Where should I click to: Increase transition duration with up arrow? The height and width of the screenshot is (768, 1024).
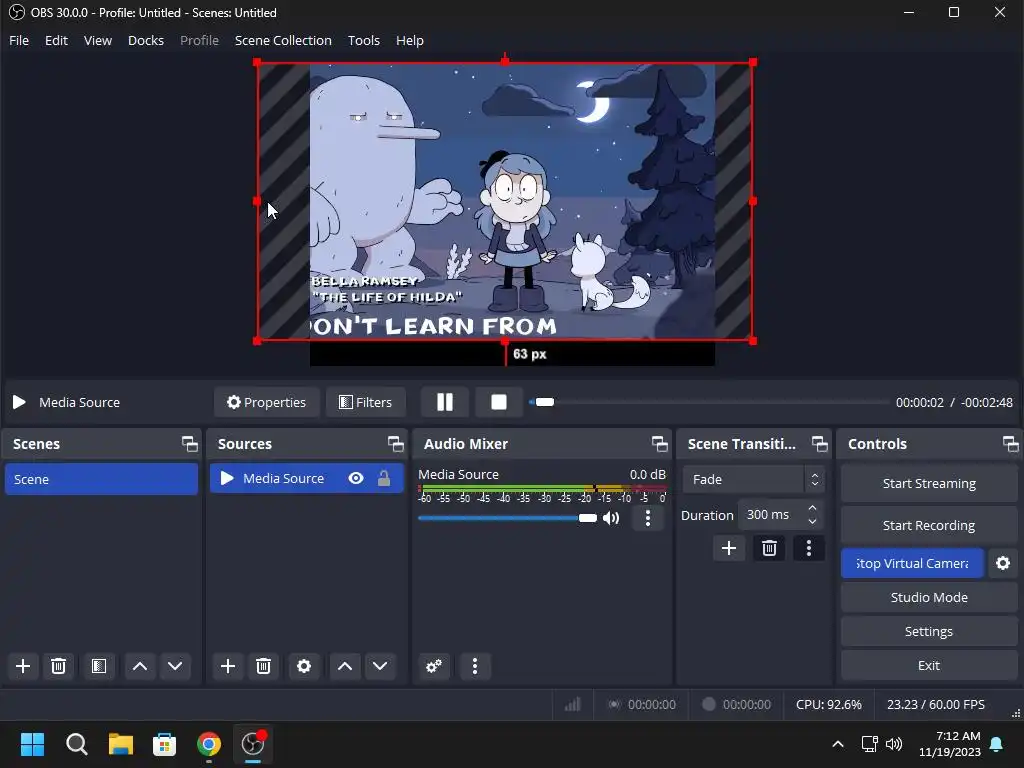coord(812,508)
